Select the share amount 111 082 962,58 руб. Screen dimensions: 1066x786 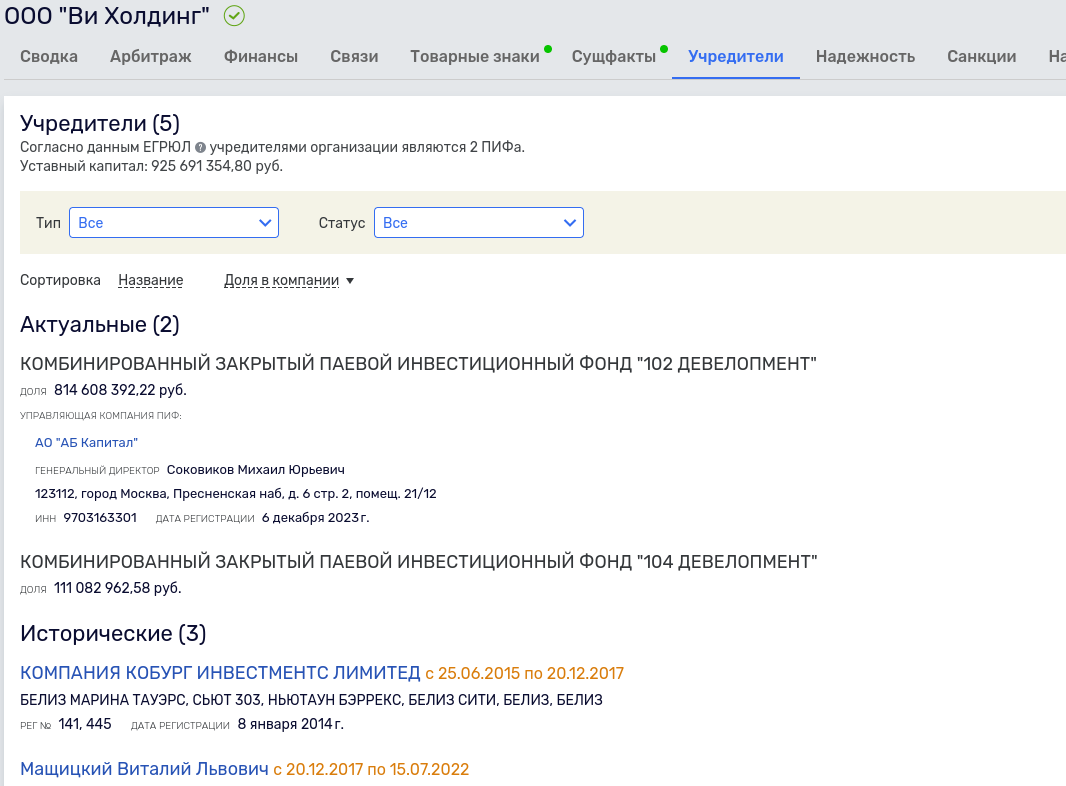coord(118,588)
